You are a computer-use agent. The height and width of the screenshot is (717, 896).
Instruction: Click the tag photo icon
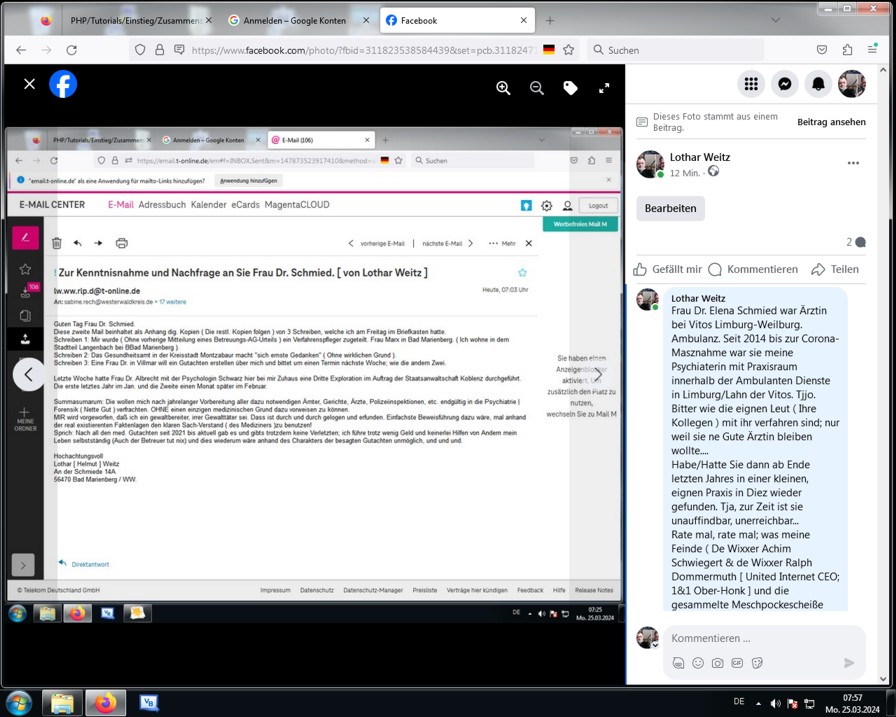(x=570, y=88)
